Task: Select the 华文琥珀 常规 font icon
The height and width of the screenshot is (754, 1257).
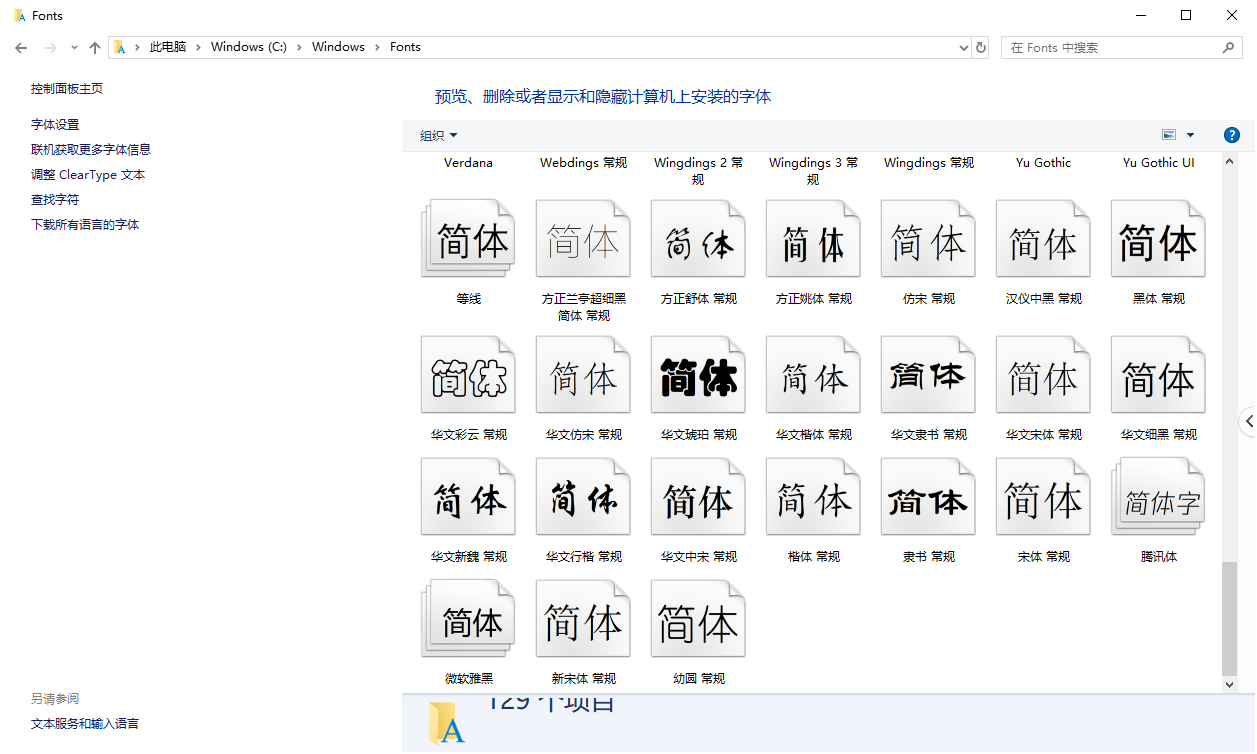Action: coord(698,375)
